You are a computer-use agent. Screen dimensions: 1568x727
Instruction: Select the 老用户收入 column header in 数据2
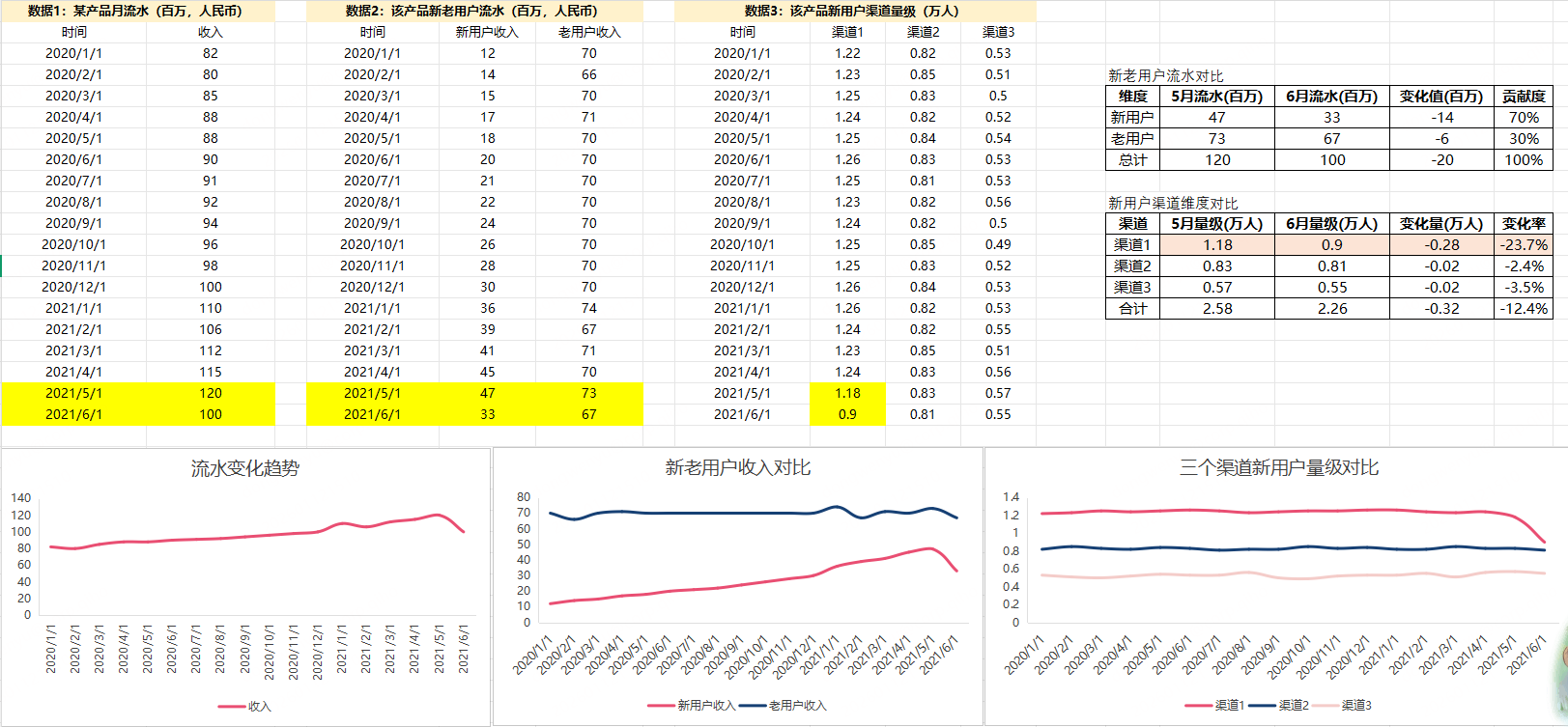coord(588,32)
